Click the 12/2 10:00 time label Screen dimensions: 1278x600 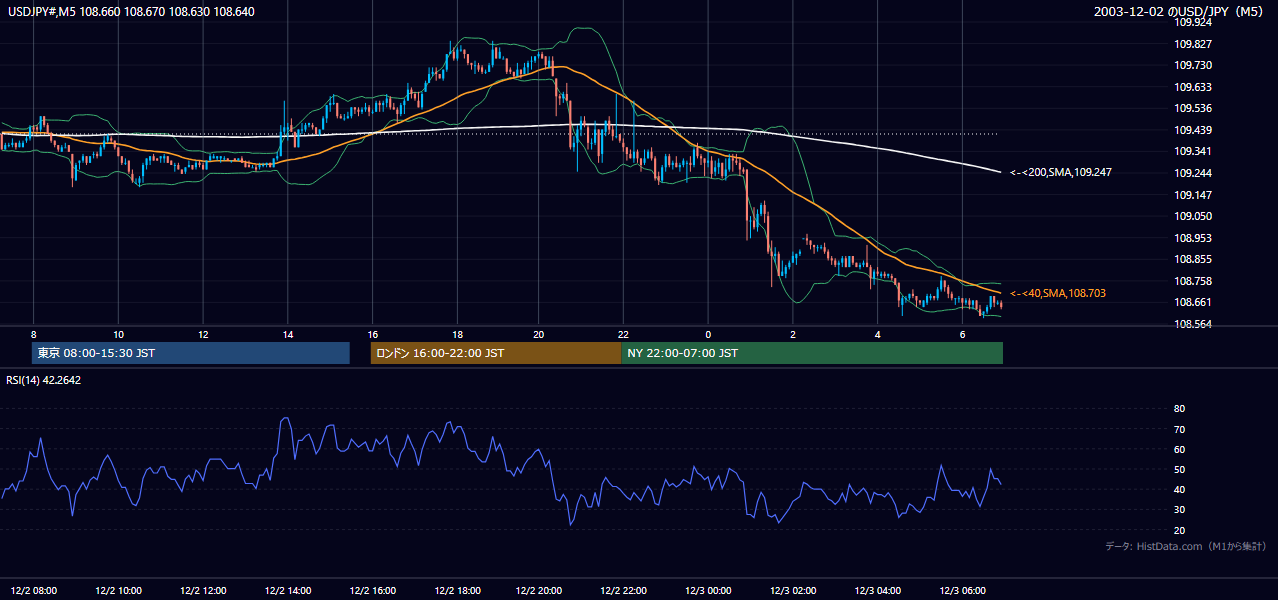coord(118,590)
